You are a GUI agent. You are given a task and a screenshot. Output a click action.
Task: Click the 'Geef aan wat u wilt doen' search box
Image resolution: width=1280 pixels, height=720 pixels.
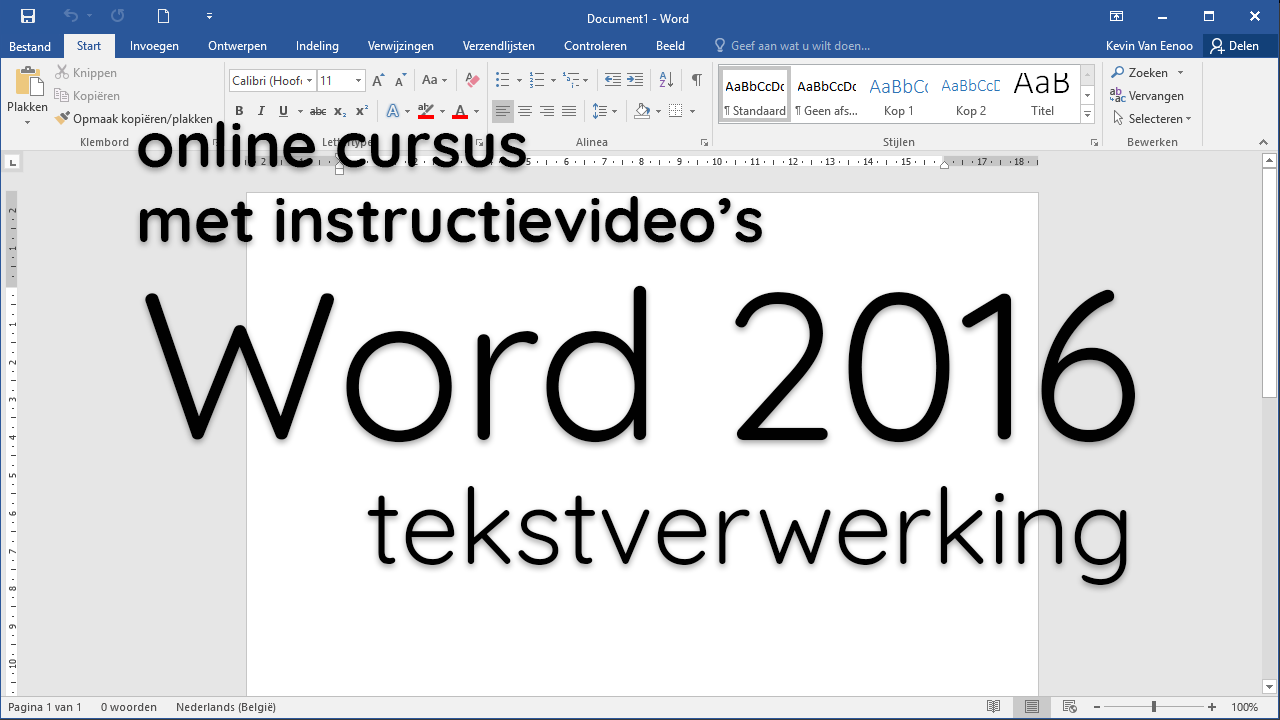click(791, 46)
